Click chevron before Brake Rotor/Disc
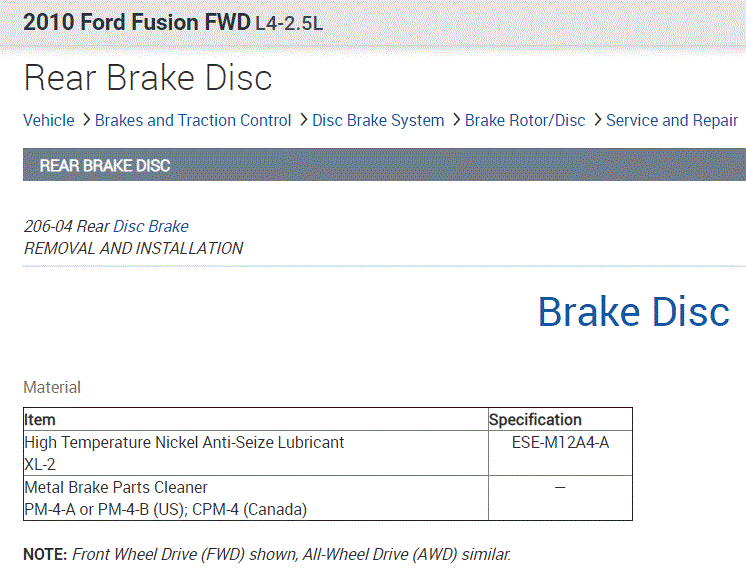The image size is (746, 574). 455,120
